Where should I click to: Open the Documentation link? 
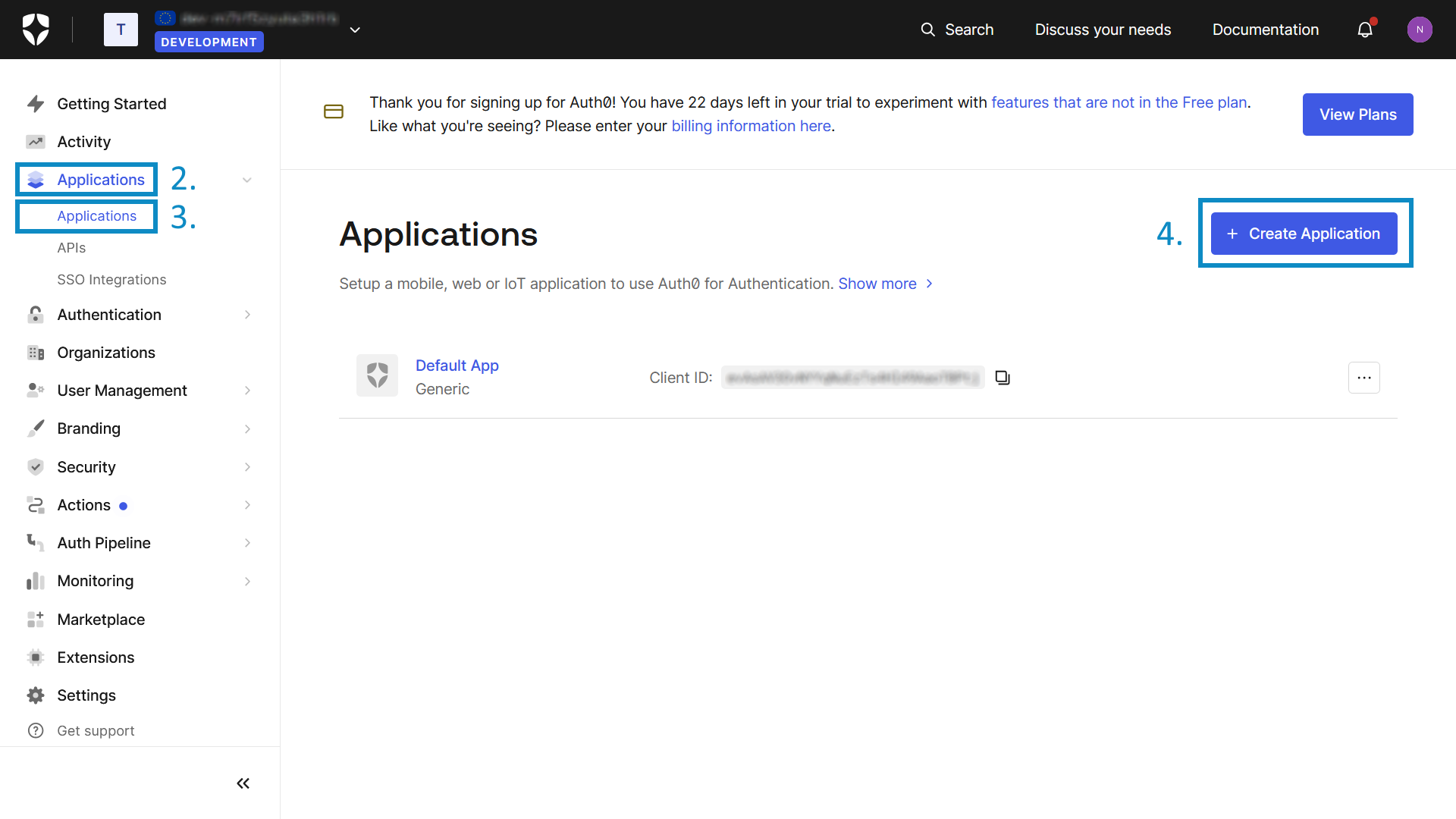point(1265,30)
